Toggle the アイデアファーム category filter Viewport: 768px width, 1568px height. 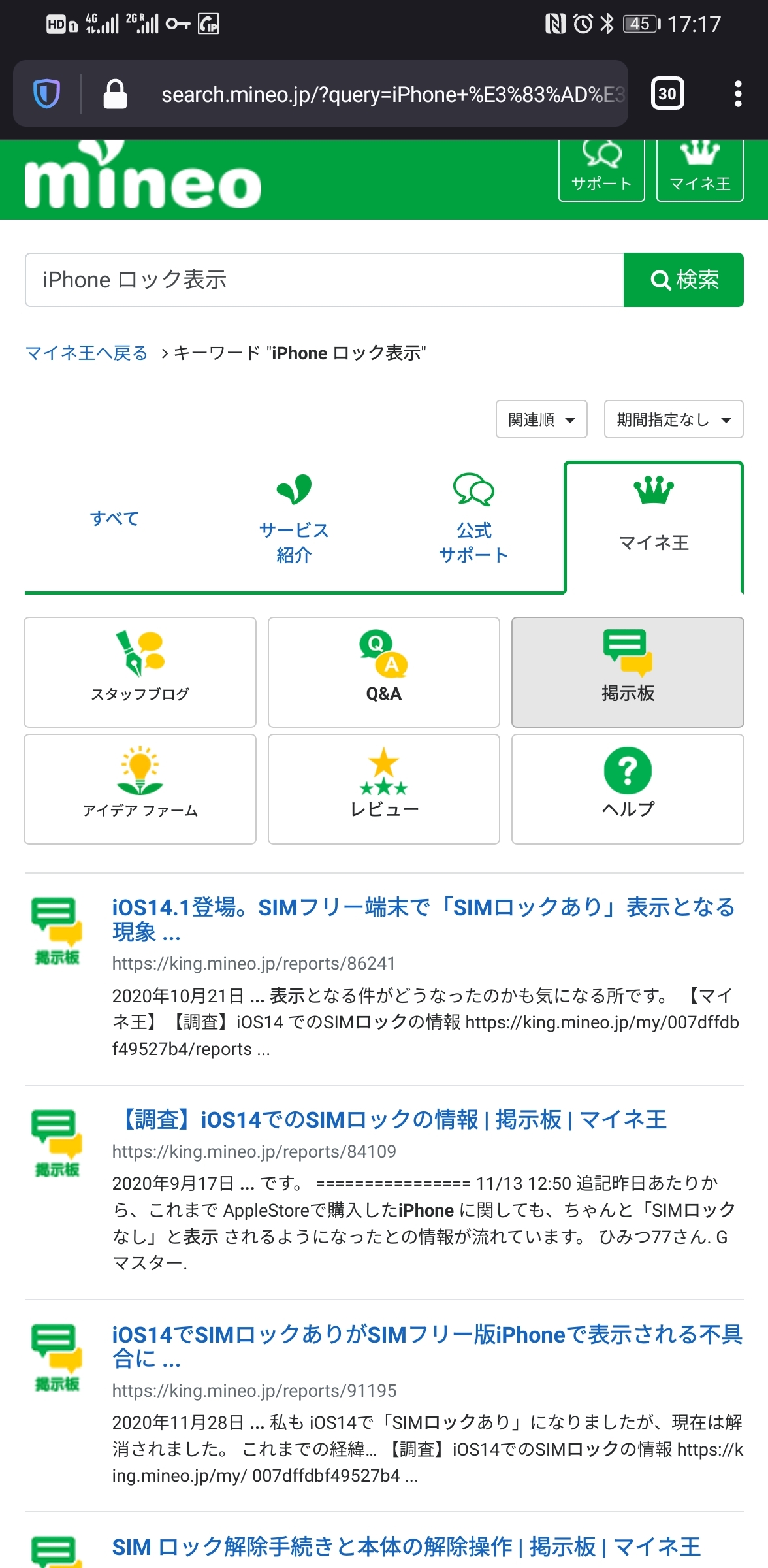(140, 789)
